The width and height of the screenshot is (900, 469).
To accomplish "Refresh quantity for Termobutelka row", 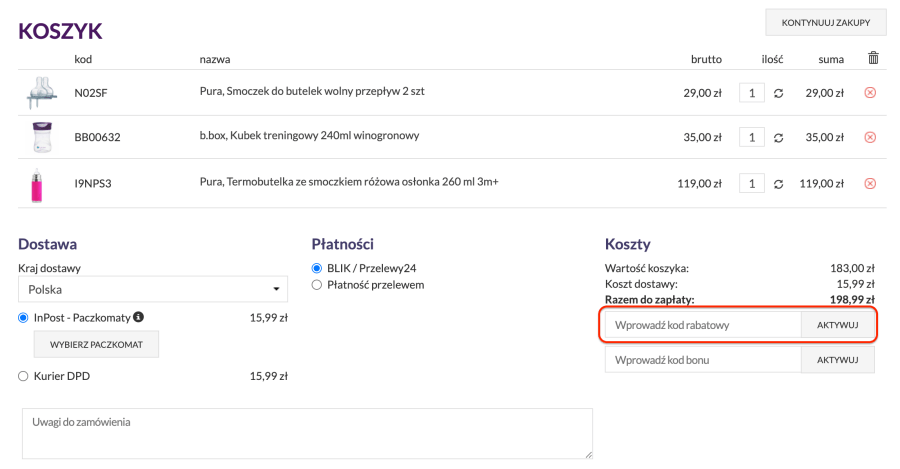I will click(x=779, y=184).
